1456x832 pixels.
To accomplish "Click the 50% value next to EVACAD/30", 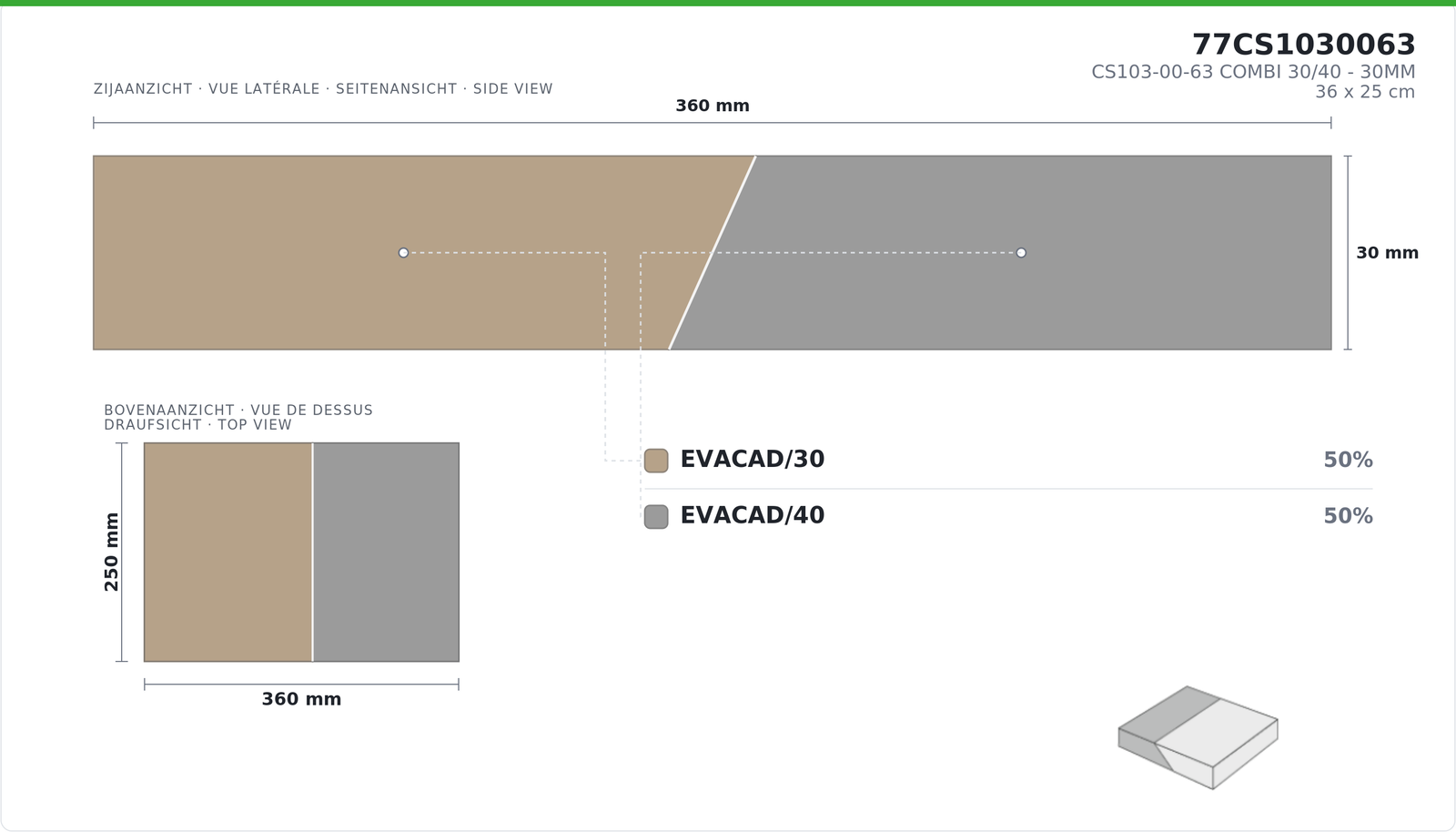I will tap(1348, 461).
